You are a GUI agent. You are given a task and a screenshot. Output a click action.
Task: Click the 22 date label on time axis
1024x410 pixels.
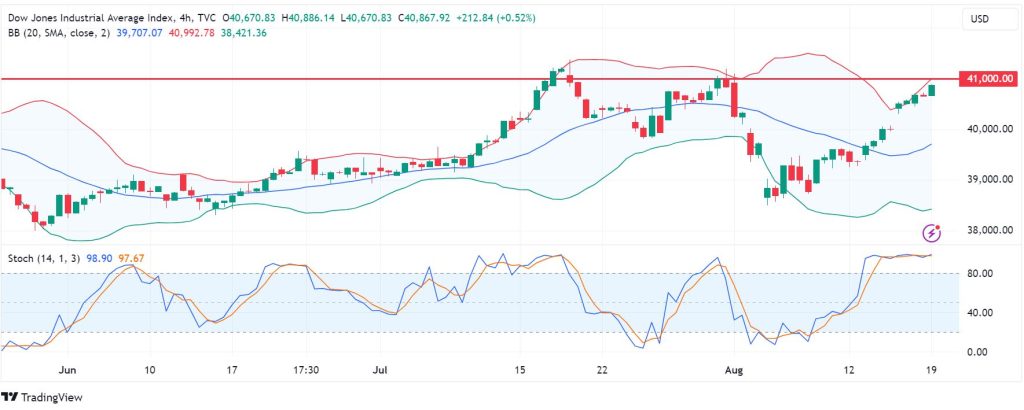pos(602,370)
